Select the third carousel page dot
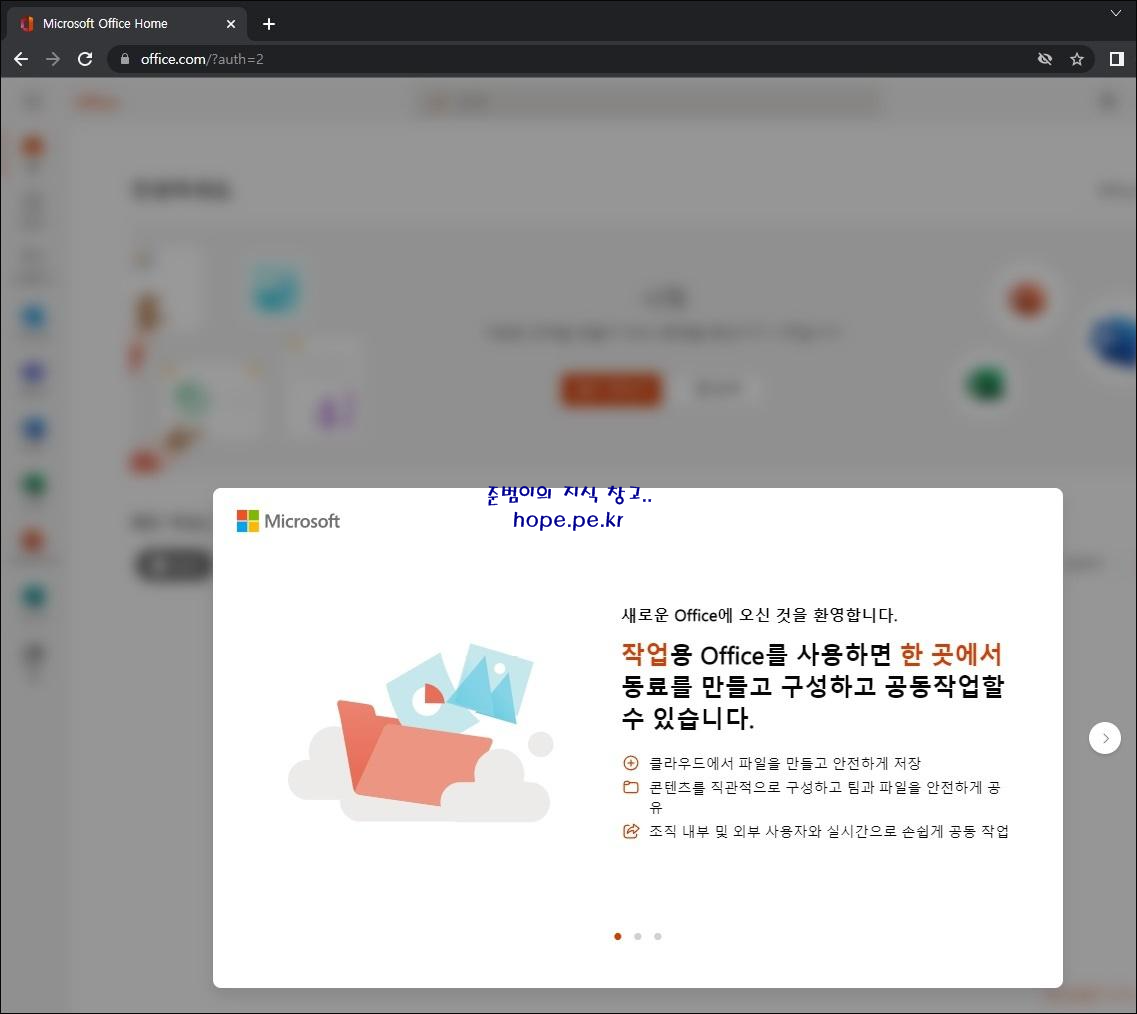The height and width of the screenshot is (1014, 1137). coord(658,936)
